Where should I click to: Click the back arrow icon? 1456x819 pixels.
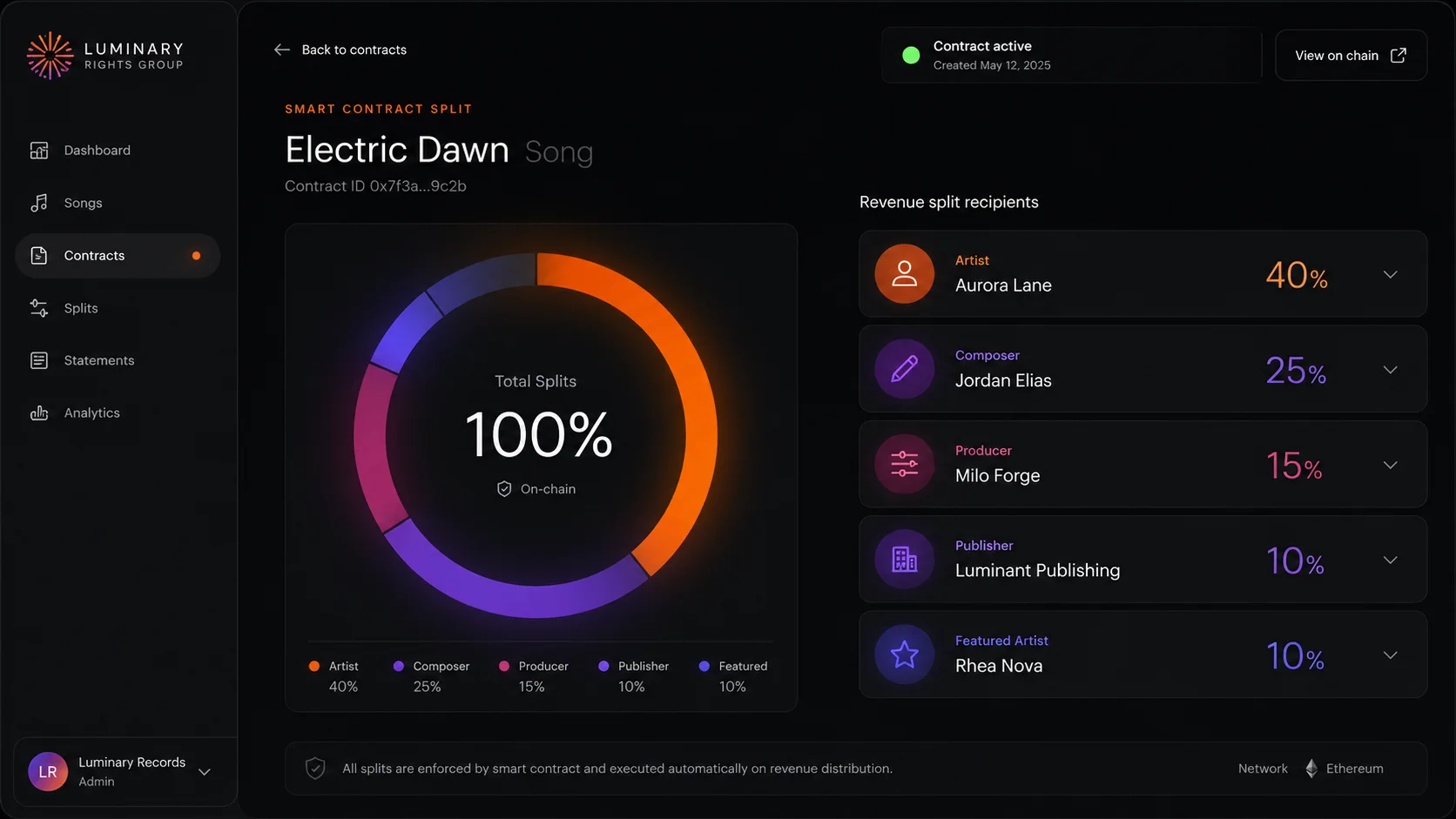[282, 50]
